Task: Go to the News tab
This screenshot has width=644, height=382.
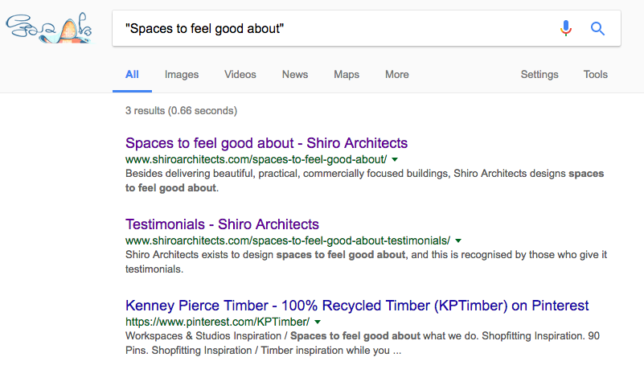Action: coord(295,74)
